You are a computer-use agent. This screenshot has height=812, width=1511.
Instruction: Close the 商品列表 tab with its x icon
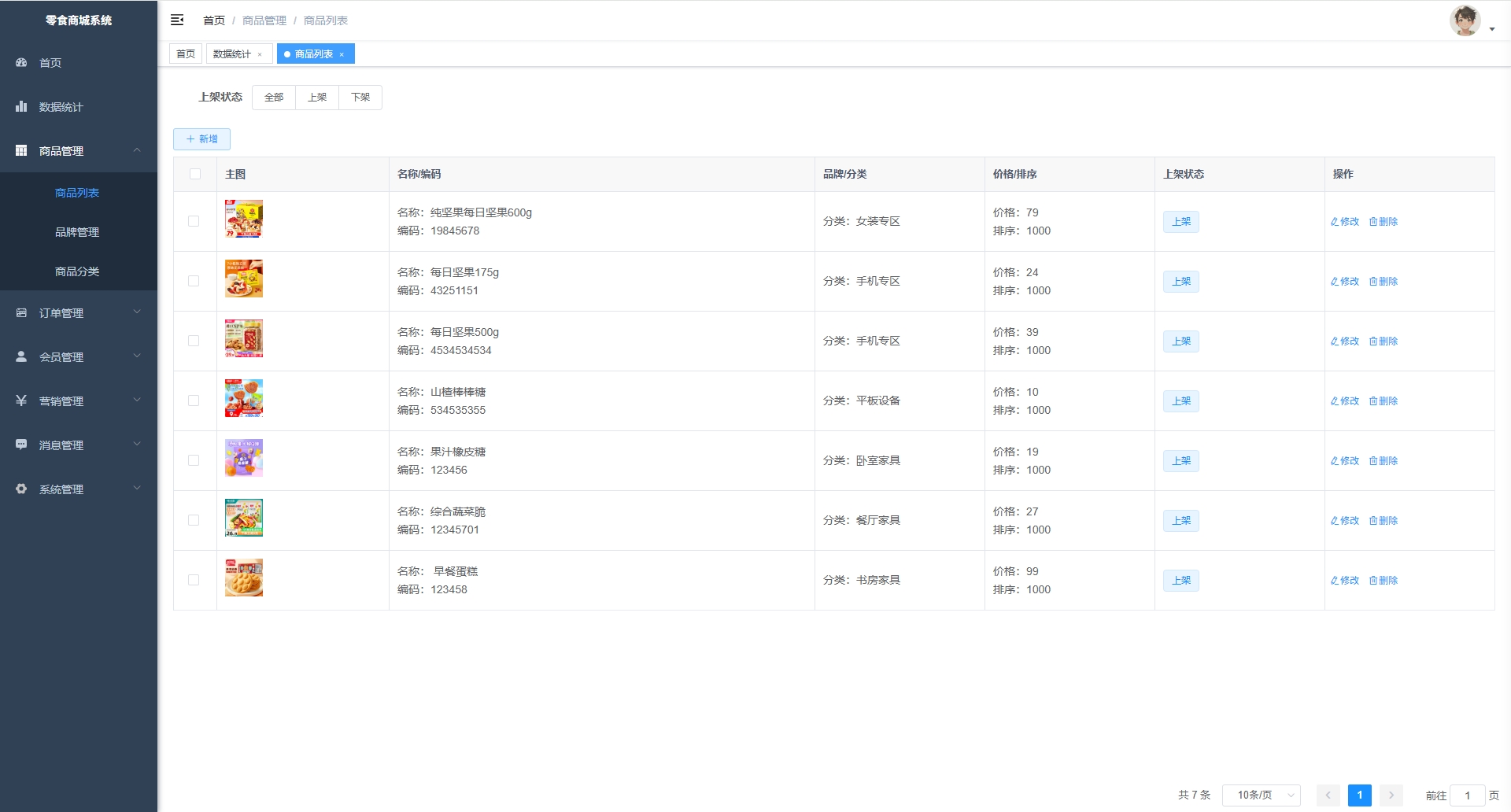coord(342,54)
